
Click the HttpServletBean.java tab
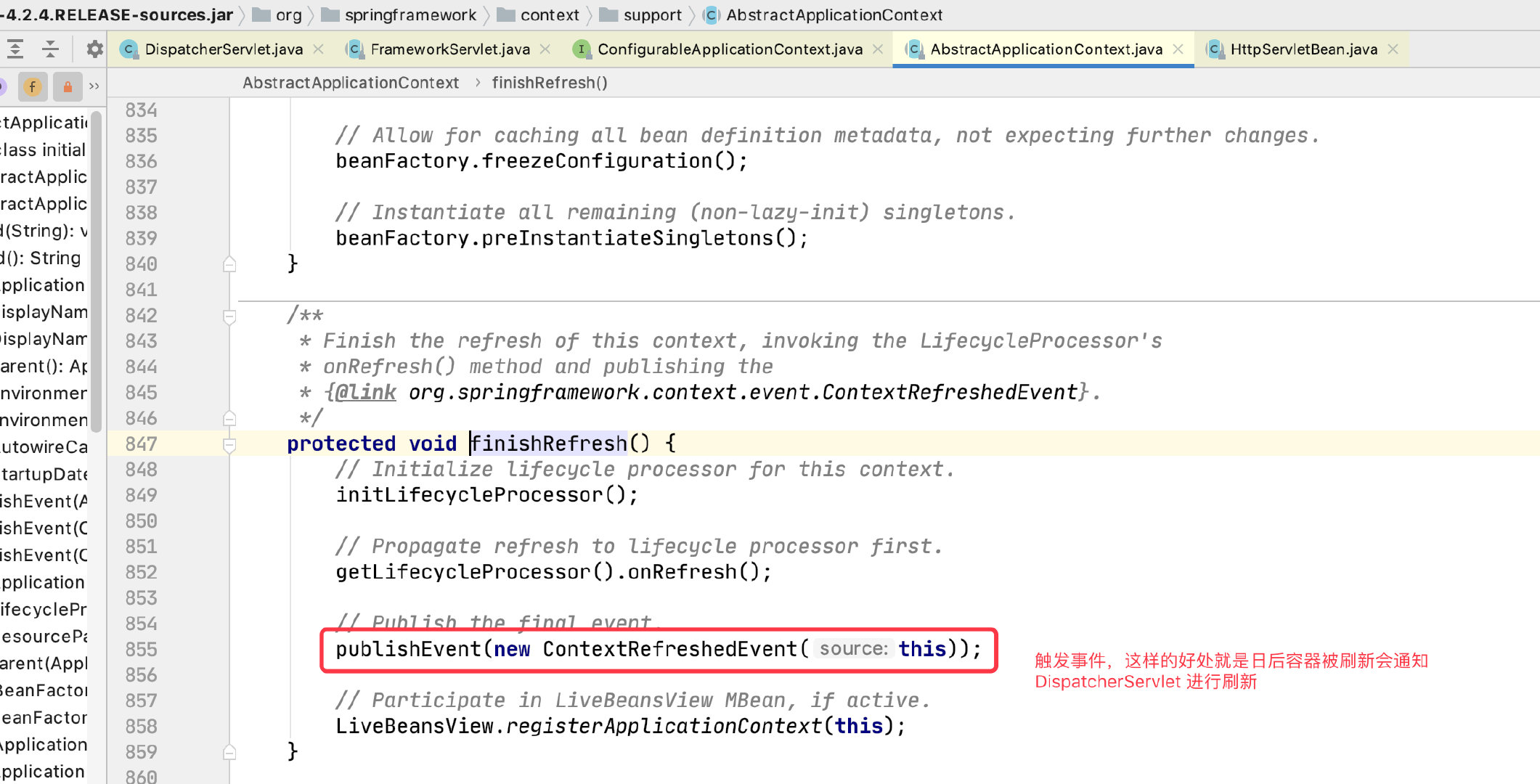click(x=1300, y=48)
